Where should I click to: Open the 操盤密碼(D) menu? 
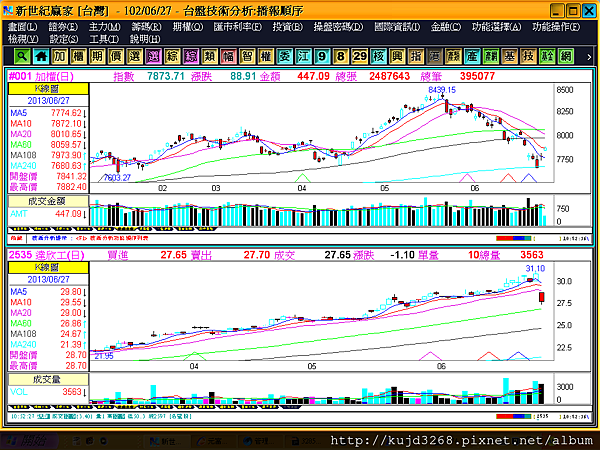point(338,27)
